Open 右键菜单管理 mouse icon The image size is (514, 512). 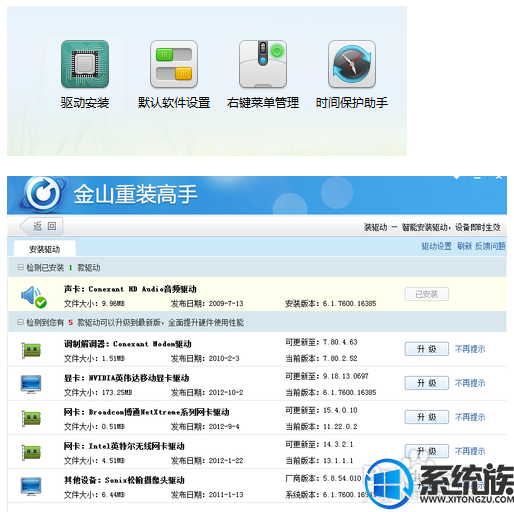click(263, 64)
